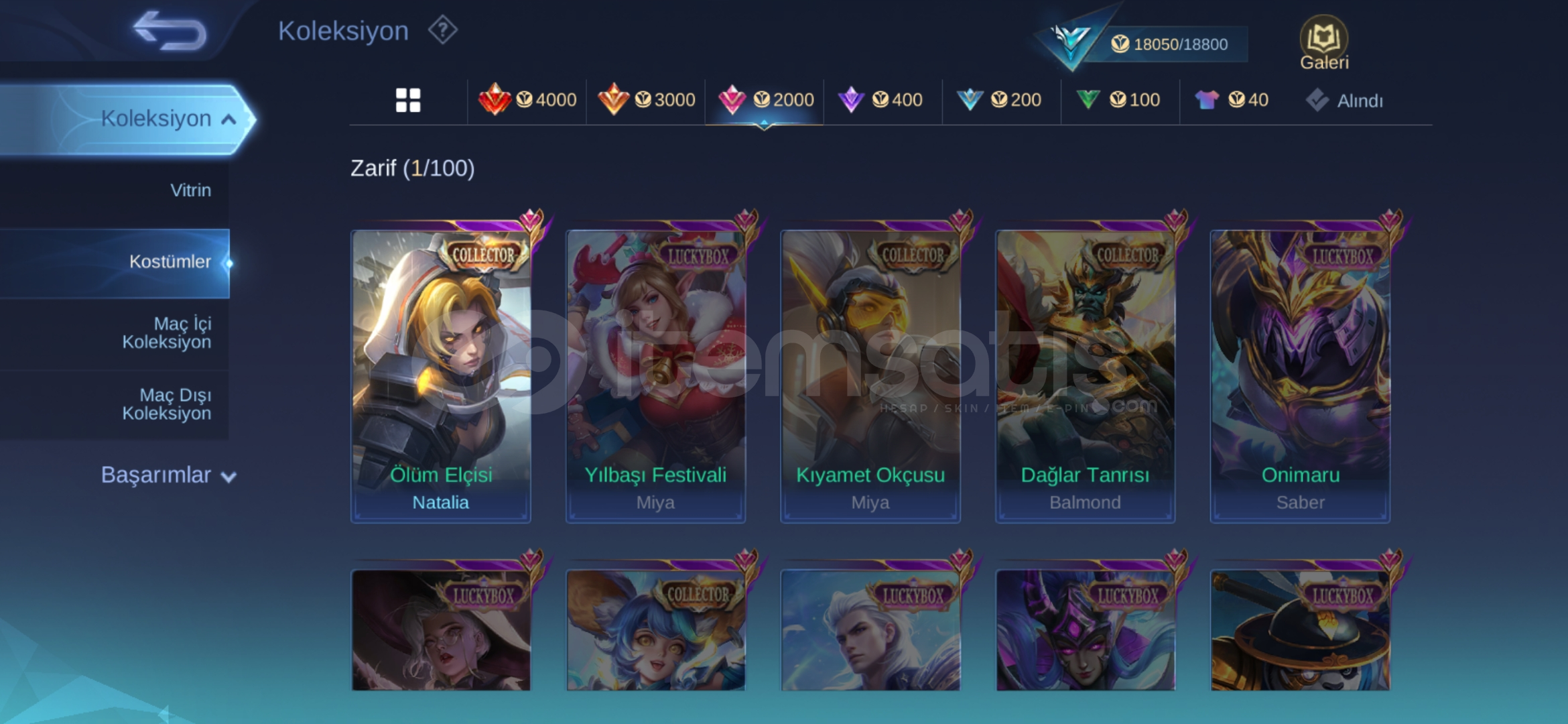The image size is (1568, 724).
Task: Select the 100 point green tier
Action: (1118, 100)
